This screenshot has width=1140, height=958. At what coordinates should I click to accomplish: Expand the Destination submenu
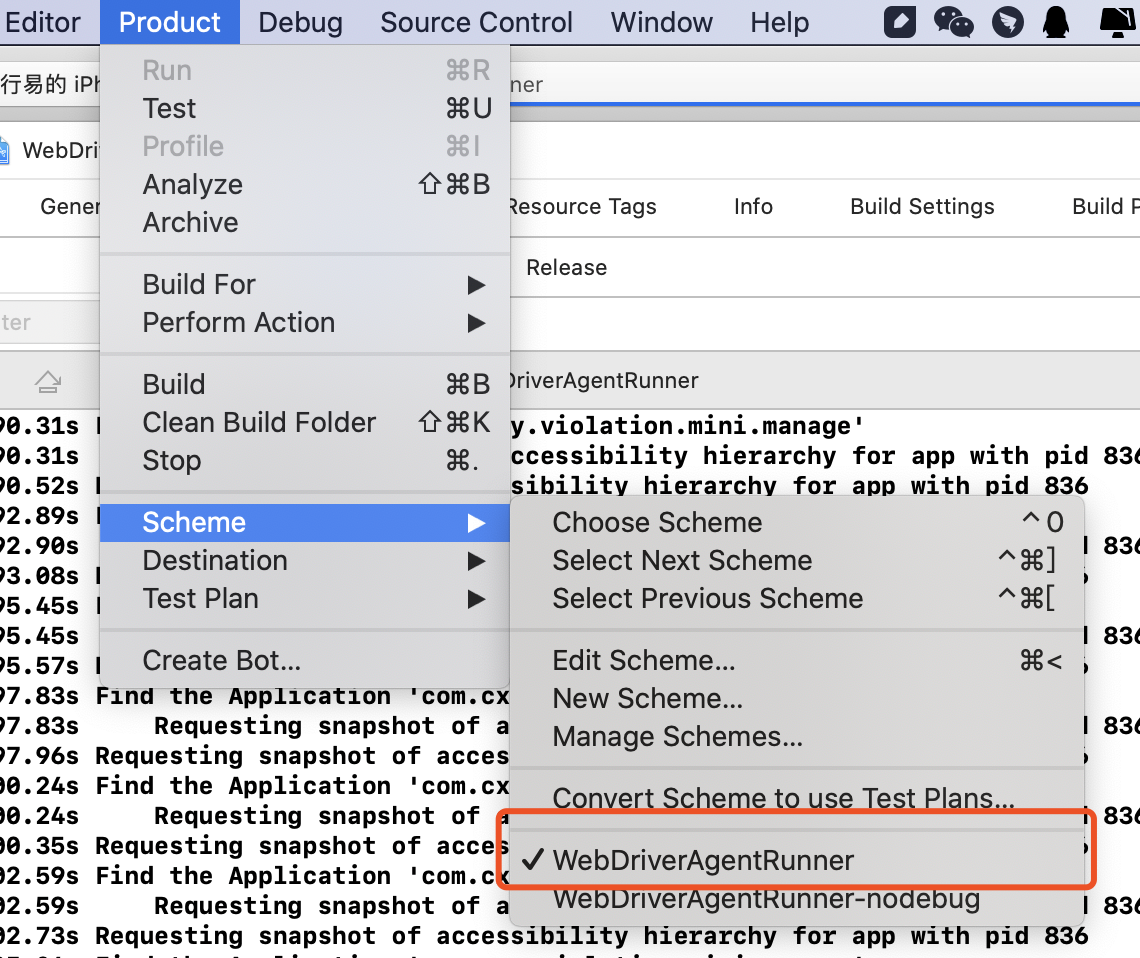[x=305, y=560]
